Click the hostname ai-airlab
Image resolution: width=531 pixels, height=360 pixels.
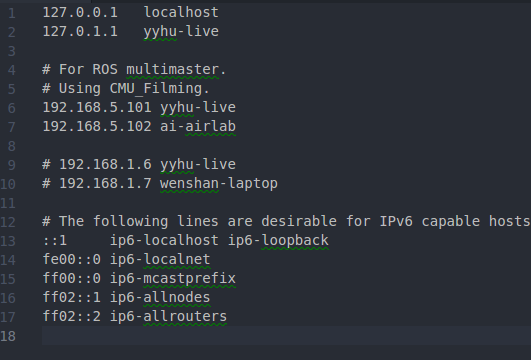[x=198, y=126]
